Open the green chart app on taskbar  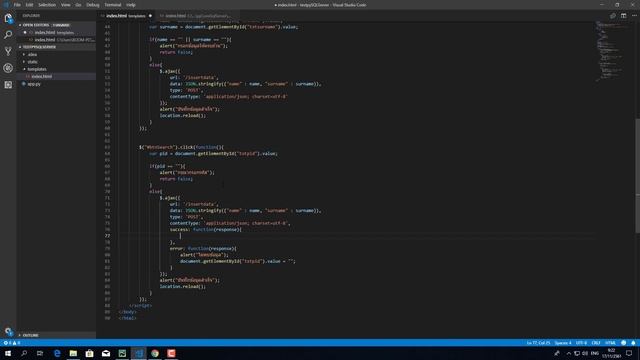(122, 353)
